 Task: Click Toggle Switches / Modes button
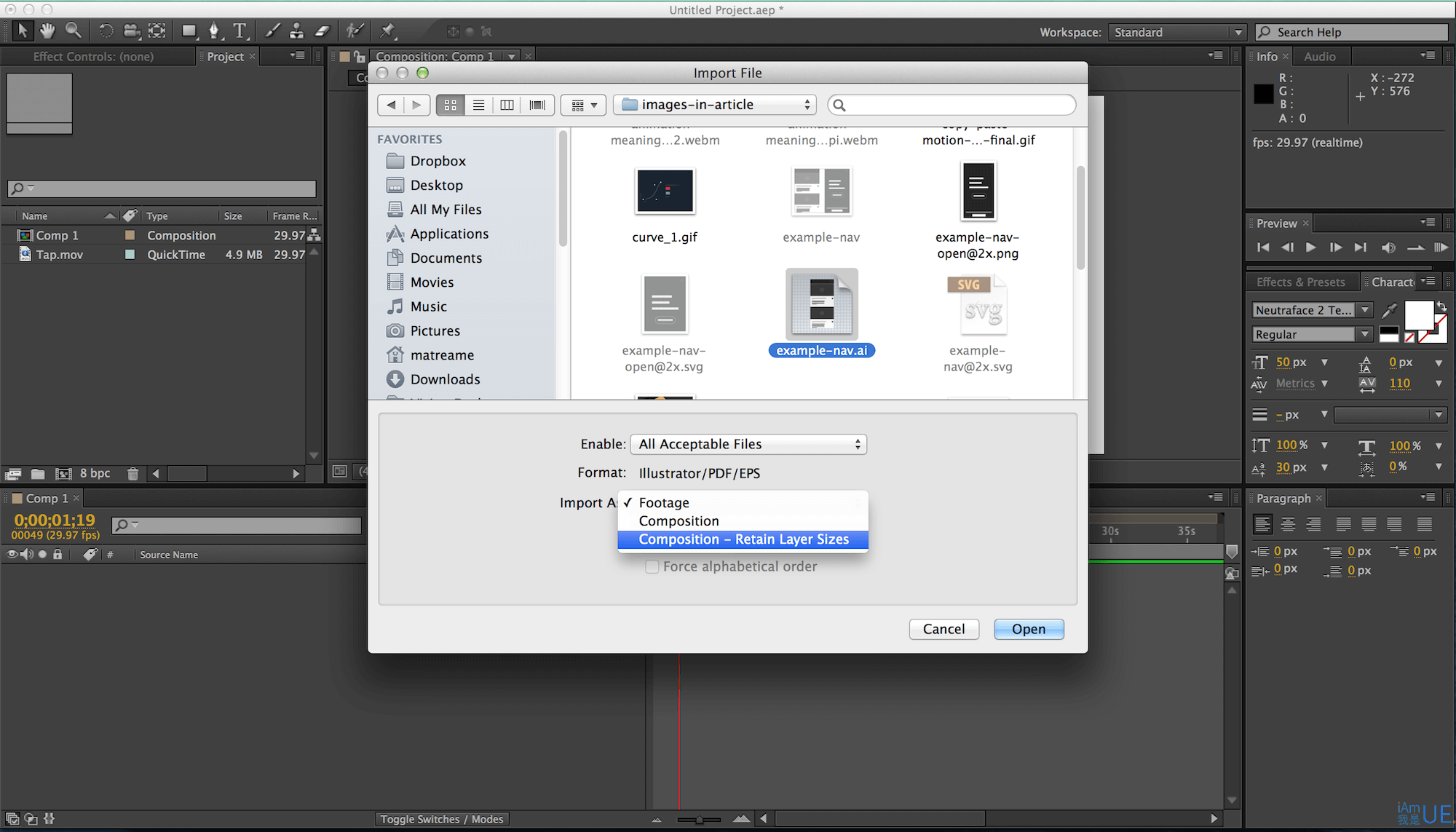441,819
